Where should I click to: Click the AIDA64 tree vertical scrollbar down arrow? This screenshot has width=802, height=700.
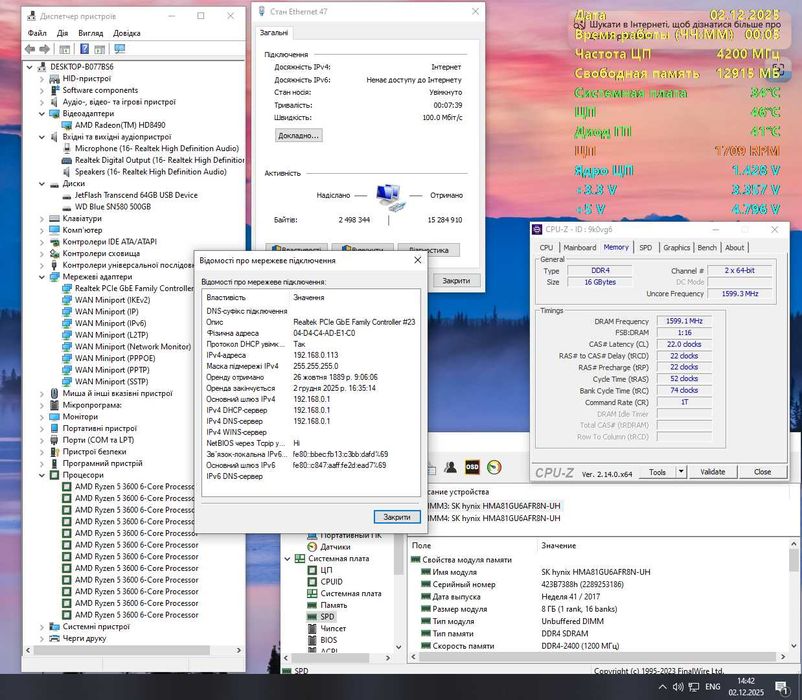point(398,648)
